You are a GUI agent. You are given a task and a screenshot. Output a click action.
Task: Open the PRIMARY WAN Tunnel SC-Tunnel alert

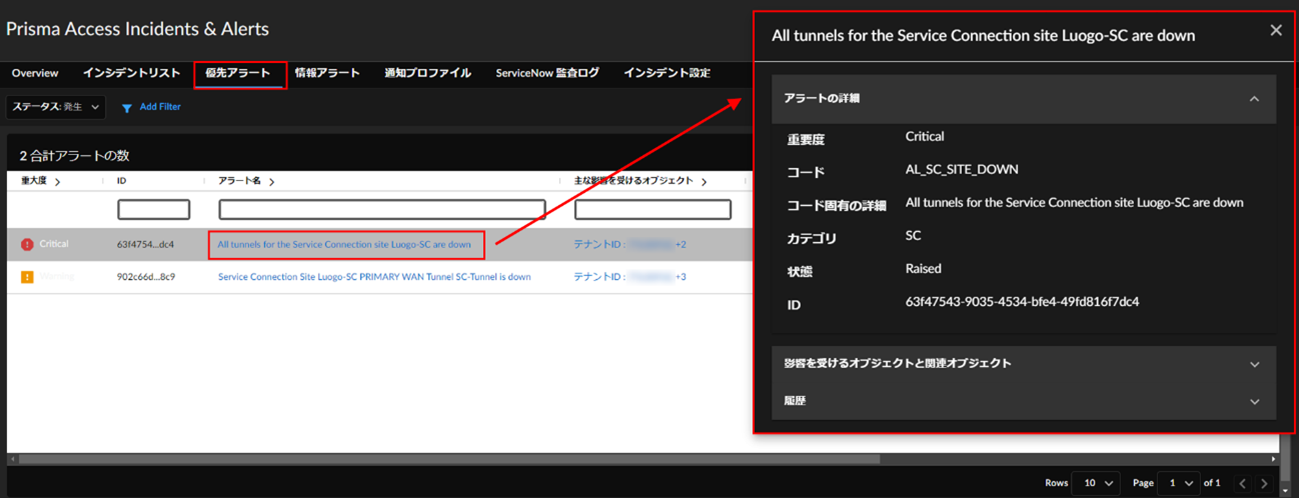(x=374, y=277)
